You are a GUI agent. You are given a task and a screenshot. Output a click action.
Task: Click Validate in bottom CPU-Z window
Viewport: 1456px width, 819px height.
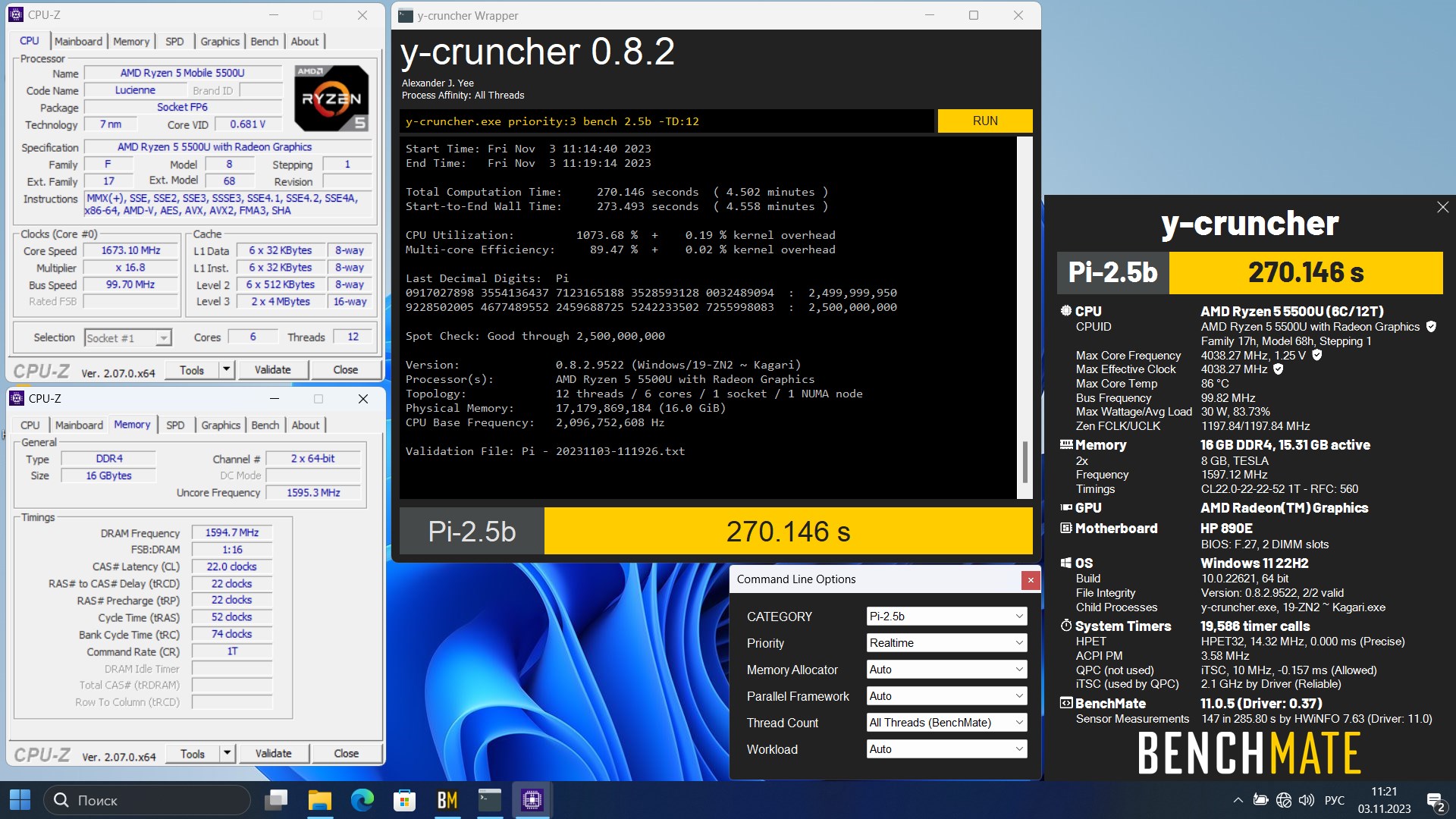coord(274,754)
